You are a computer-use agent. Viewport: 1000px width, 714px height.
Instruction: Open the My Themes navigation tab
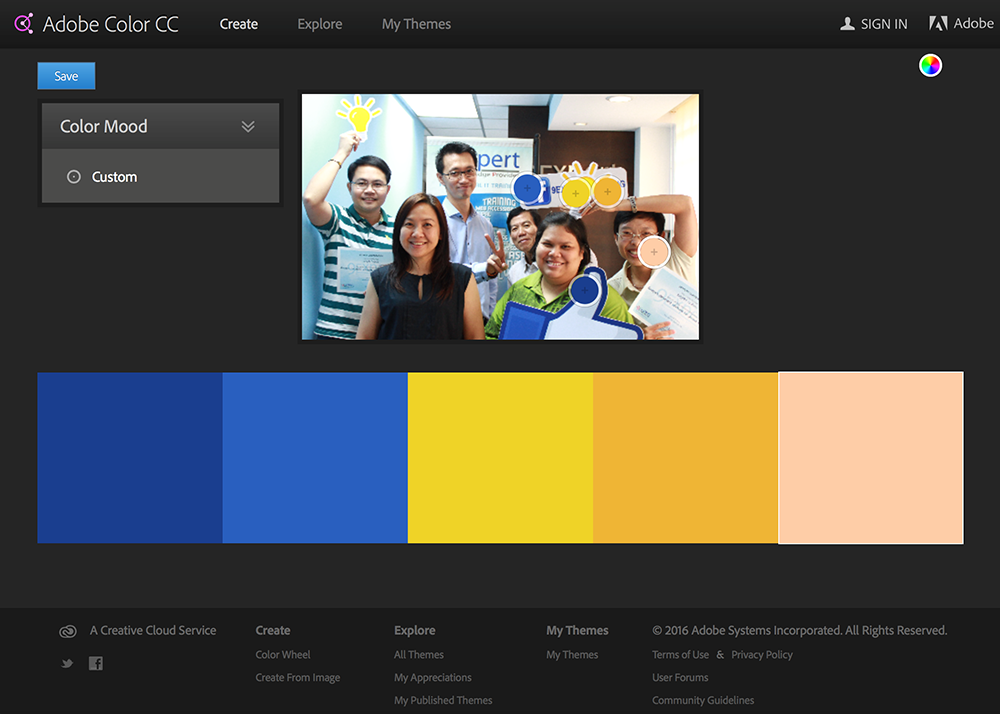click(x=416, y=23)
